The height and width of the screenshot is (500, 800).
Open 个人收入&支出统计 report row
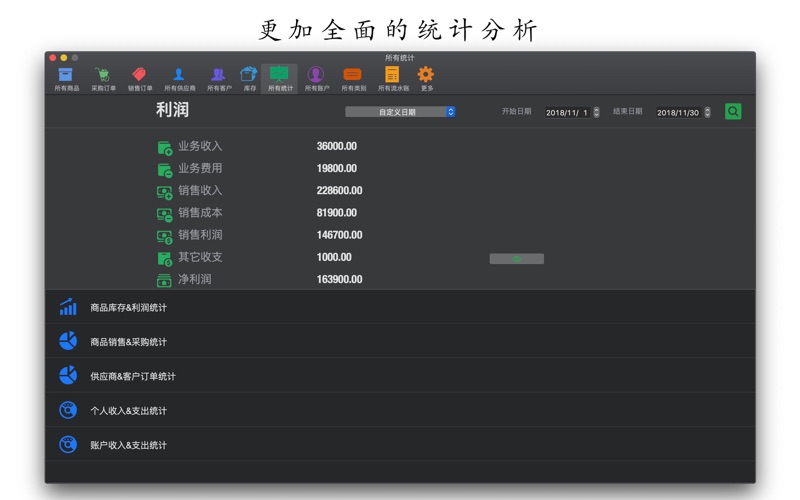coord(400,411)
